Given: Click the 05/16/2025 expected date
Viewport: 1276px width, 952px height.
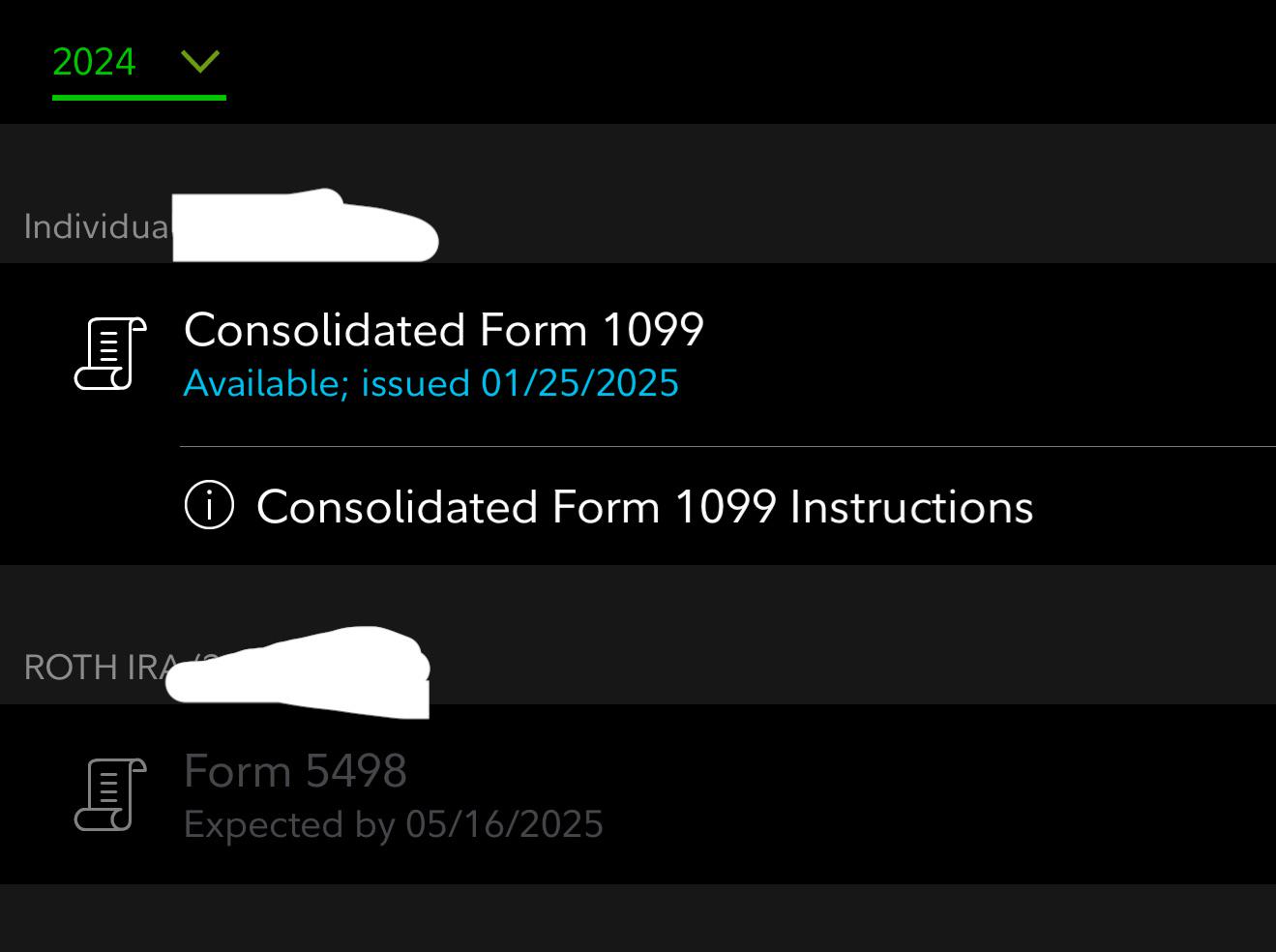Looking at the screenshot, I should click(504, 825).
